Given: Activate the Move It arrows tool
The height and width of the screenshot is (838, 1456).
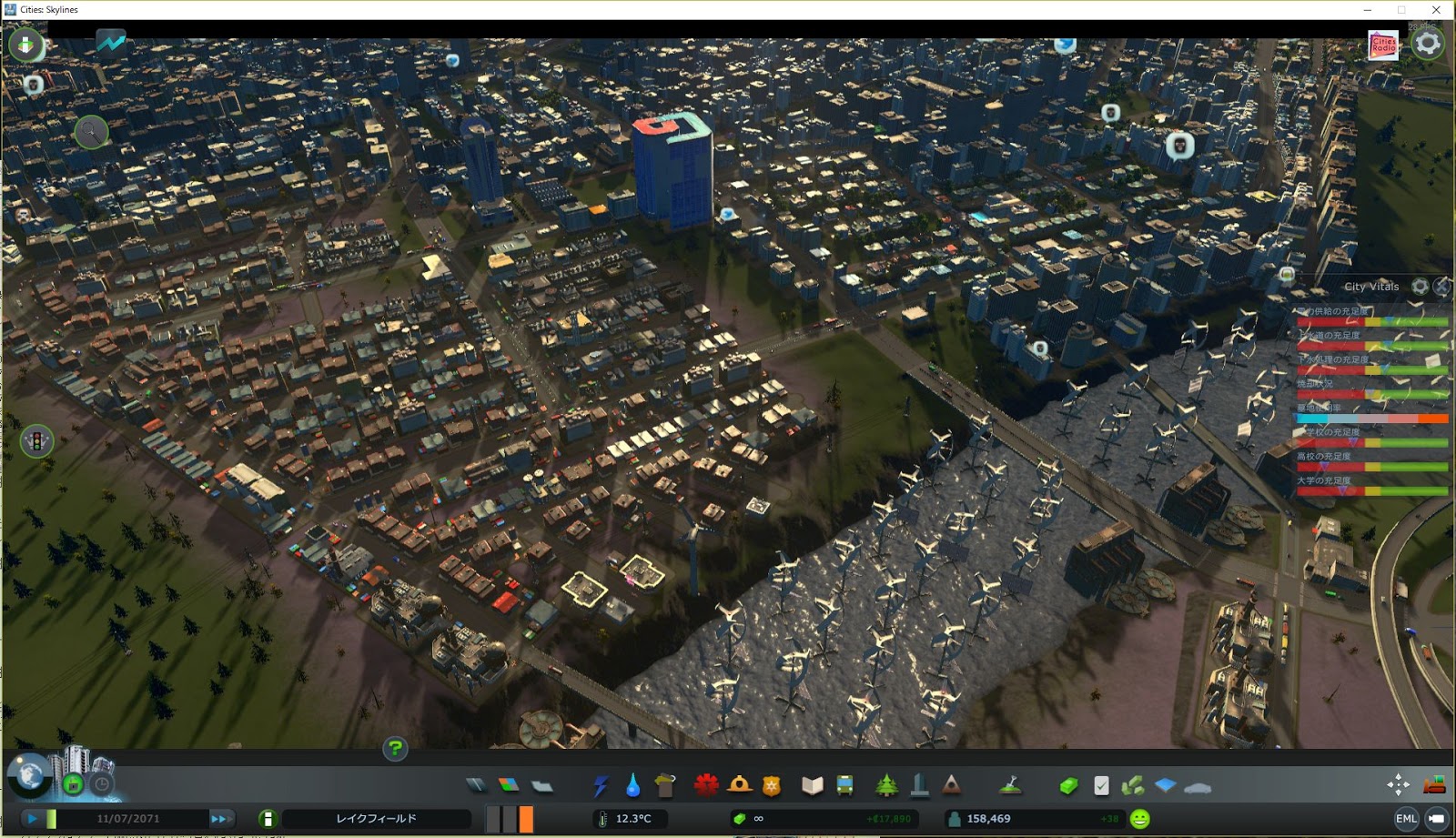Looking at the screenshot, I should pos(1398,784).
